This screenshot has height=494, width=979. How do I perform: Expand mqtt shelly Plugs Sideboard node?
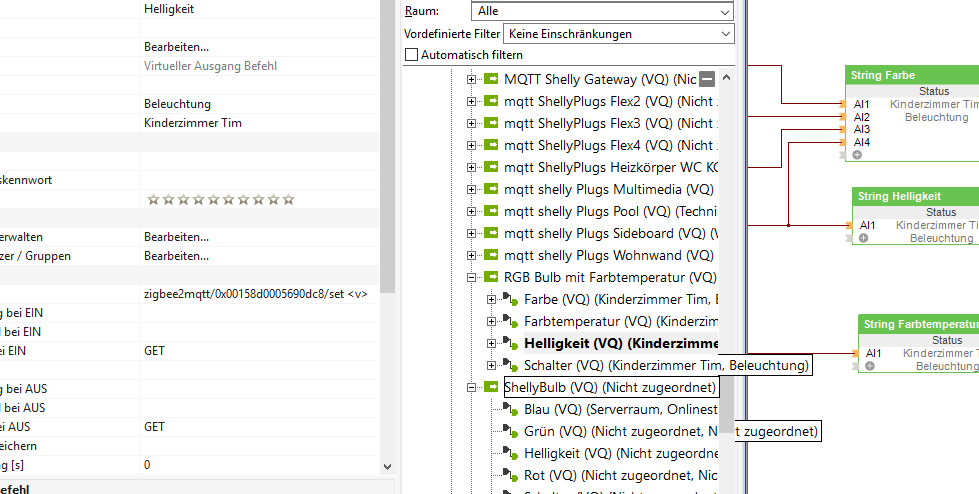471,234
